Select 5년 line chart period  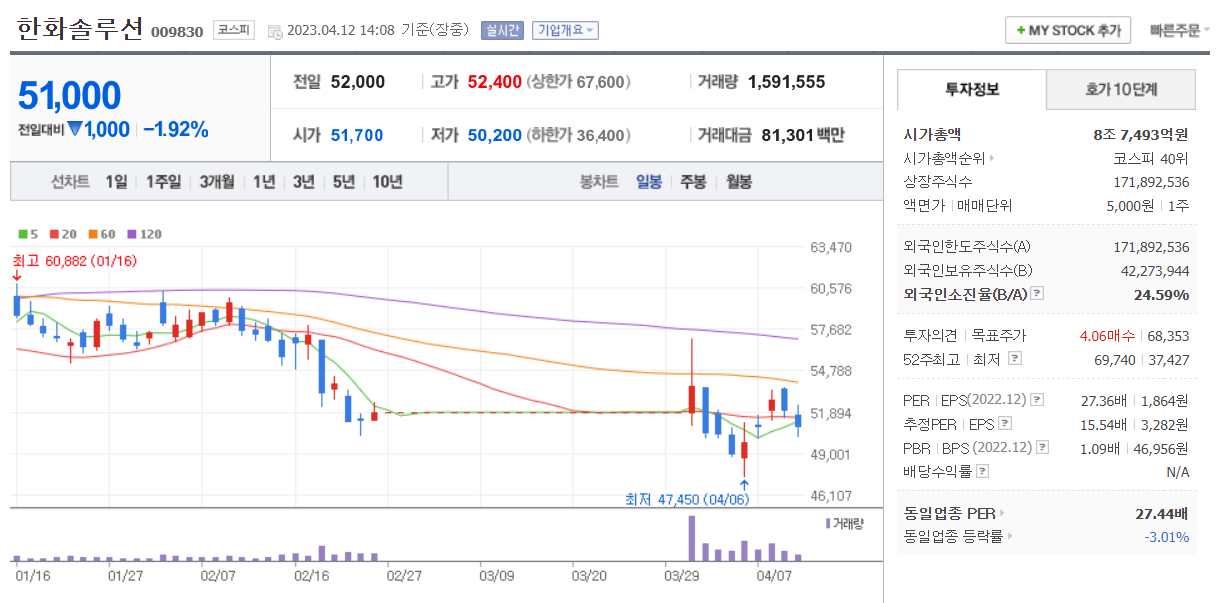(x=344, y=181)
